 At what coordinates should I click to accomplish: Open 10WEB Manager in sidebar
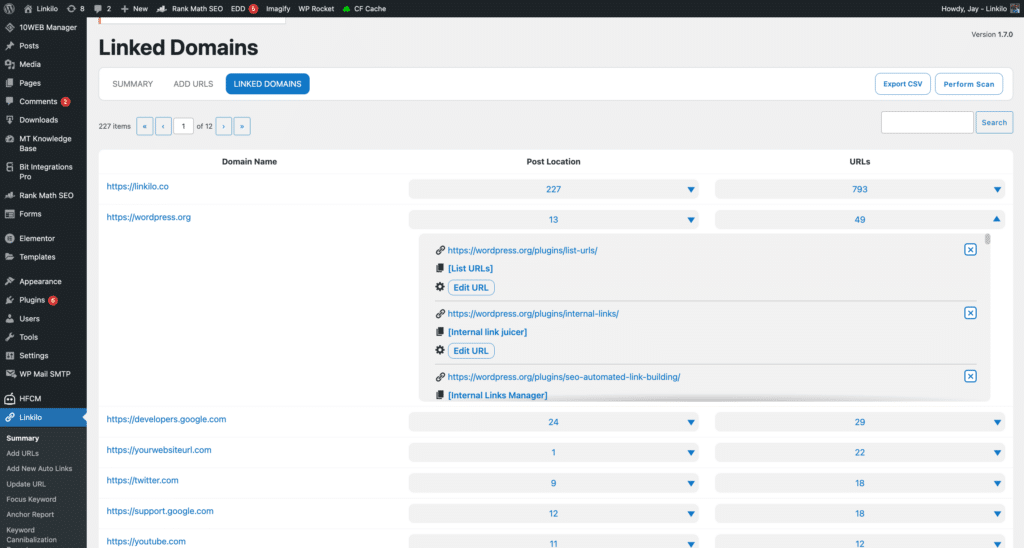tap(43, 27)
